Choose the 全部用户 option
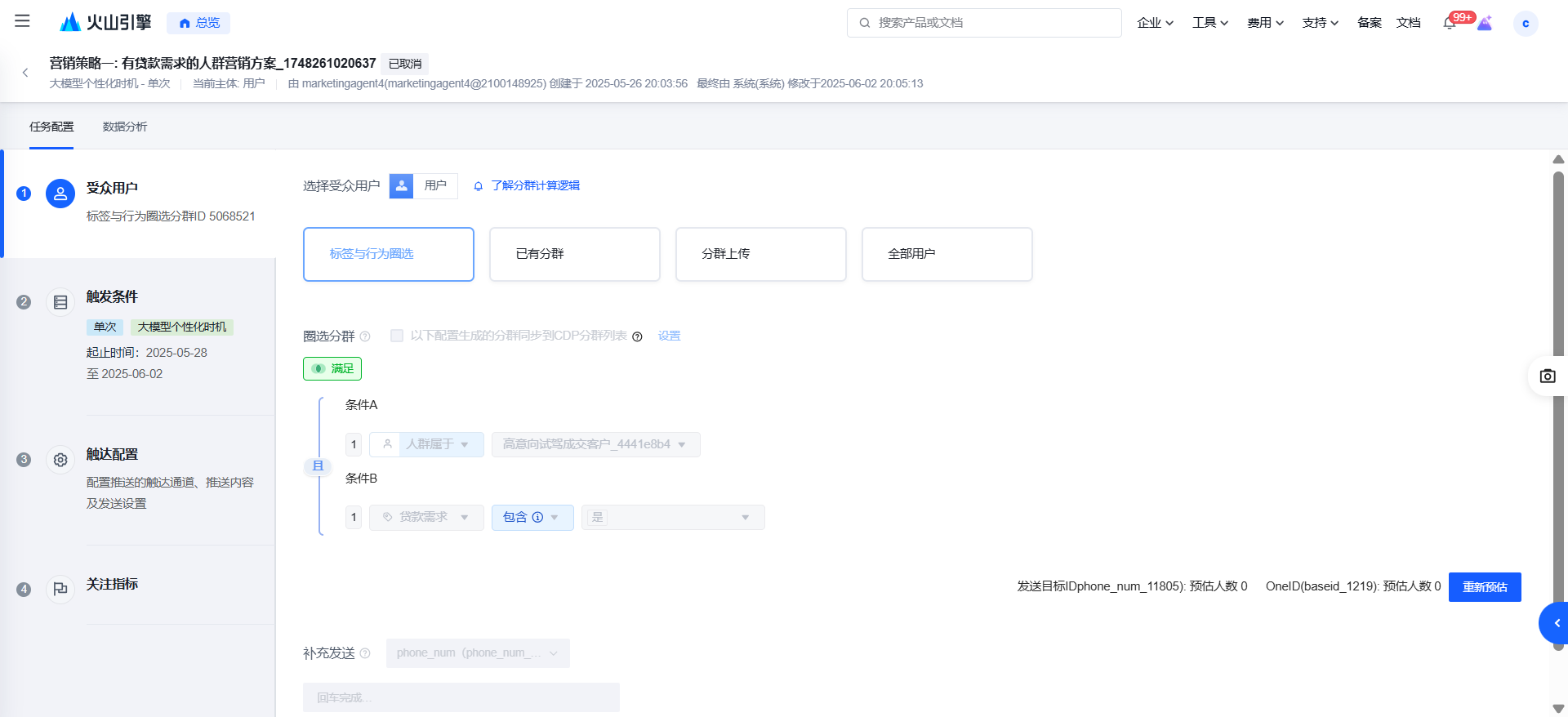1568x717 pixels. pos(947,254)
